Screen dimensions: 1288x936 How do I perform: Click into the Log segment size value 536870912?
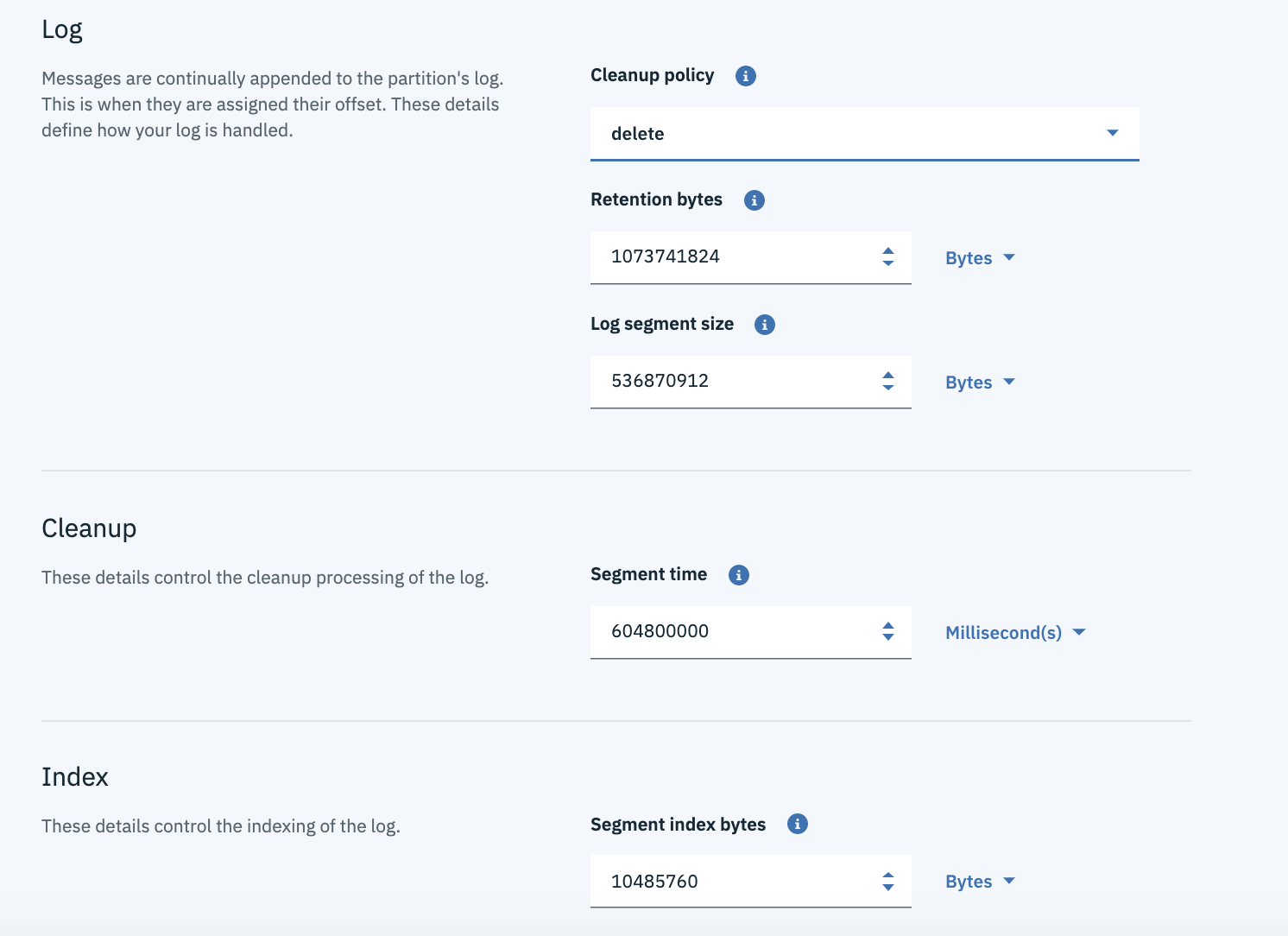(x=734, y=381)
